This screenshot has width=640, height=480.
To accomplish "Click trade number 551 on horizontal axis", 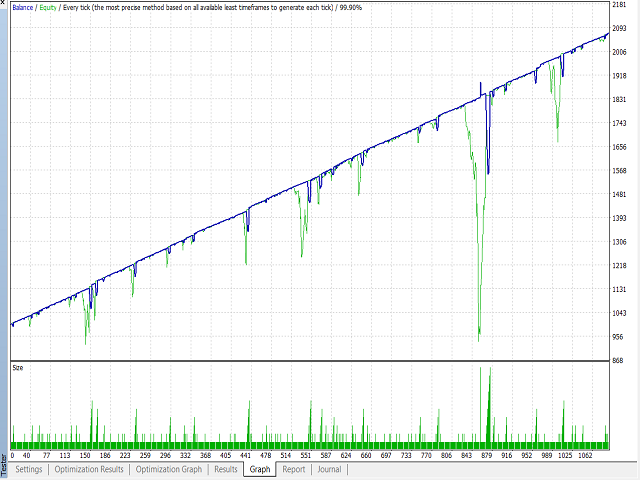I will click(306, 455).
